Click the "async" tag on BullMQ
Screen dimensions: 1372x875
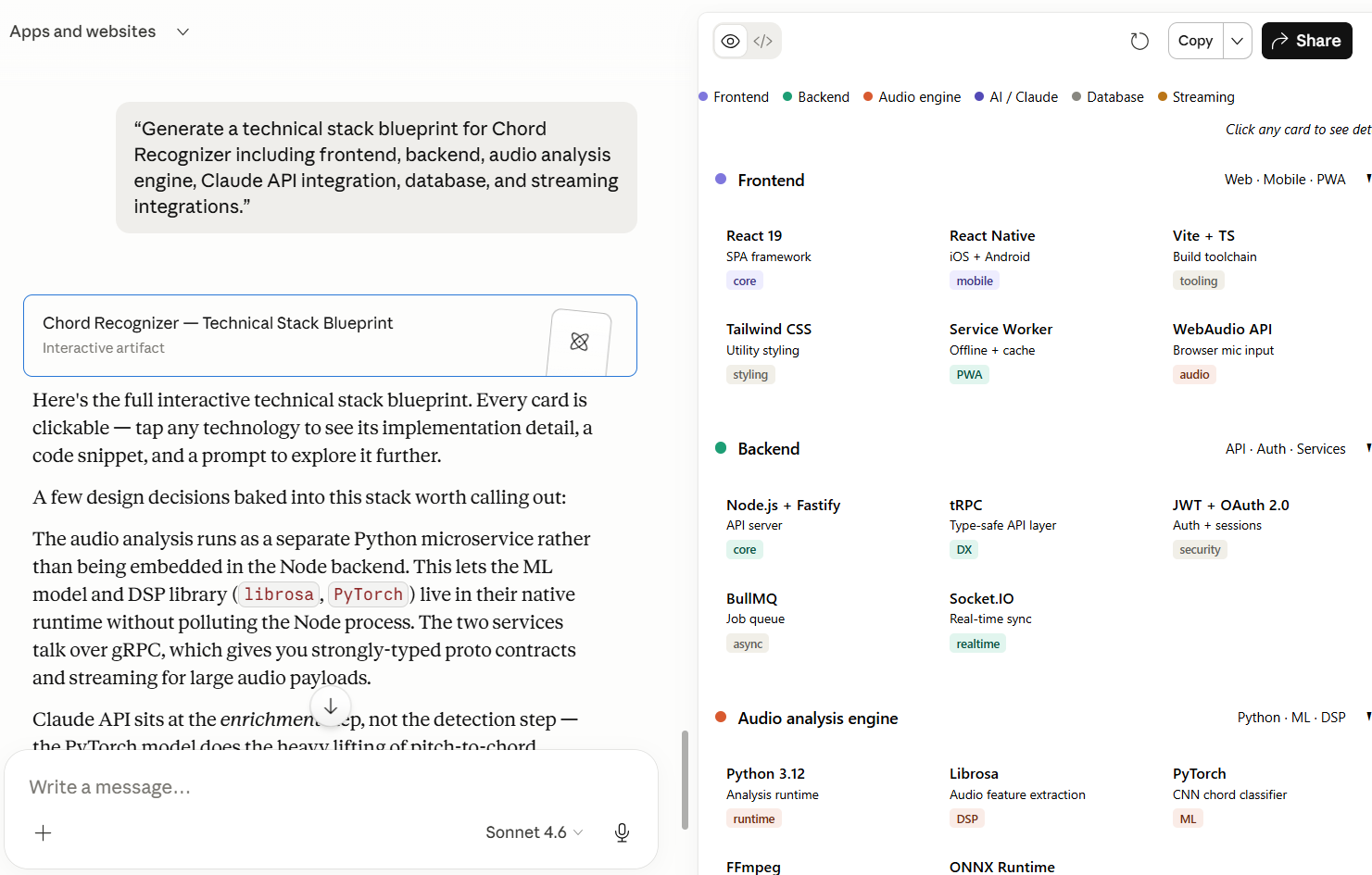click(x=748, y=644)
